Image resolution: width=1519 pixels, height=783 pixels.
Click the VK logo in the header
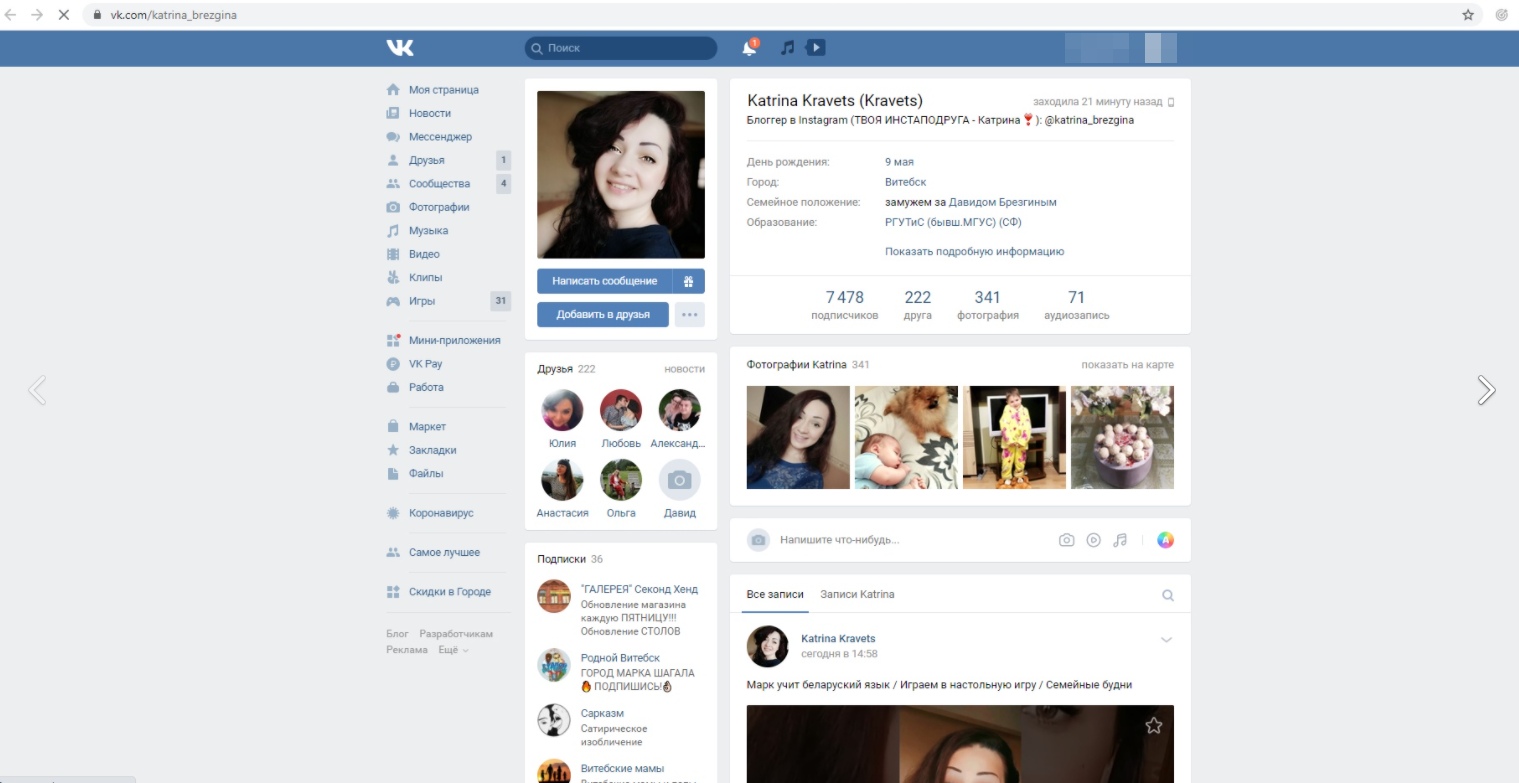pyautogui.click(x=400, y=47)
